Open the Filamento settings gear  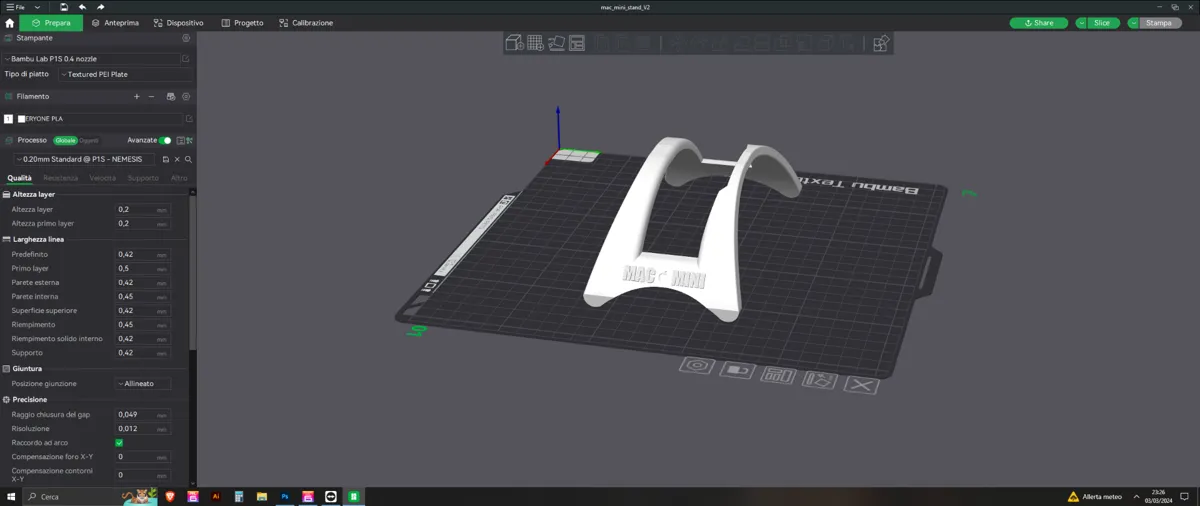tap(186, 97)
